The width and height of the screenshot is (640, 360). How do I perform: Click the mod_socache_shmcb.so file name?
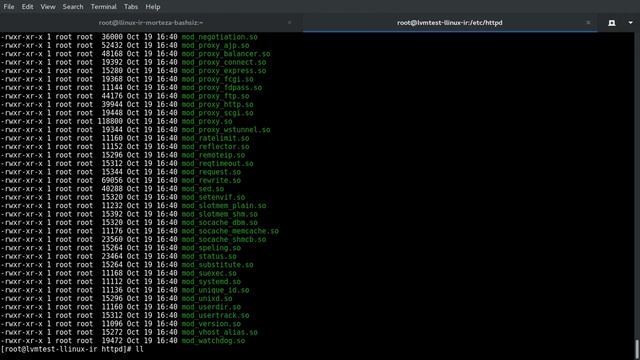click(224, 240)
